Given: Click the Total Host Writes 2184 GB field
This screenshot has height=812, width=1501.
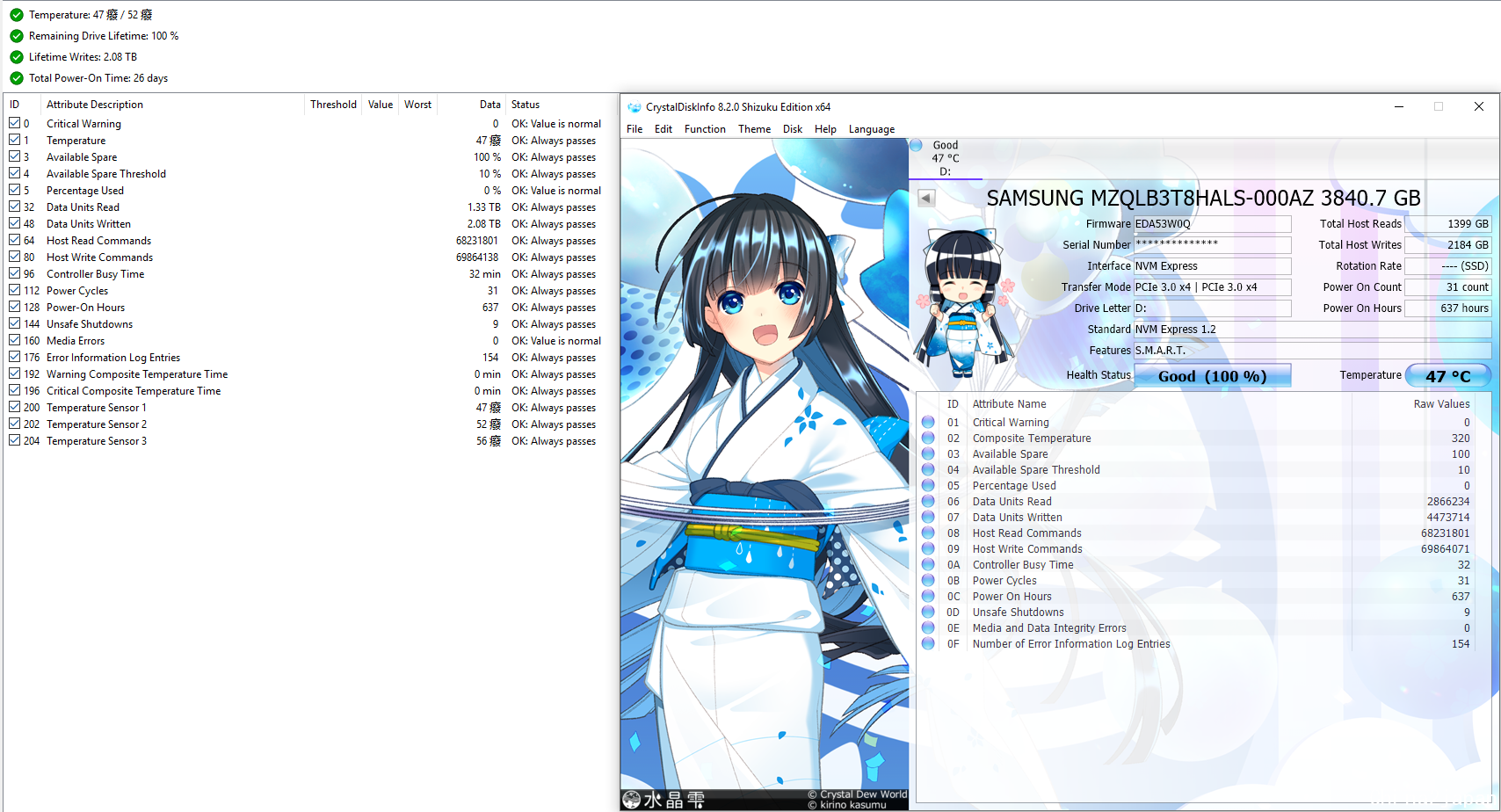Looking at the screenshot, I should [x=1447, y=245].
